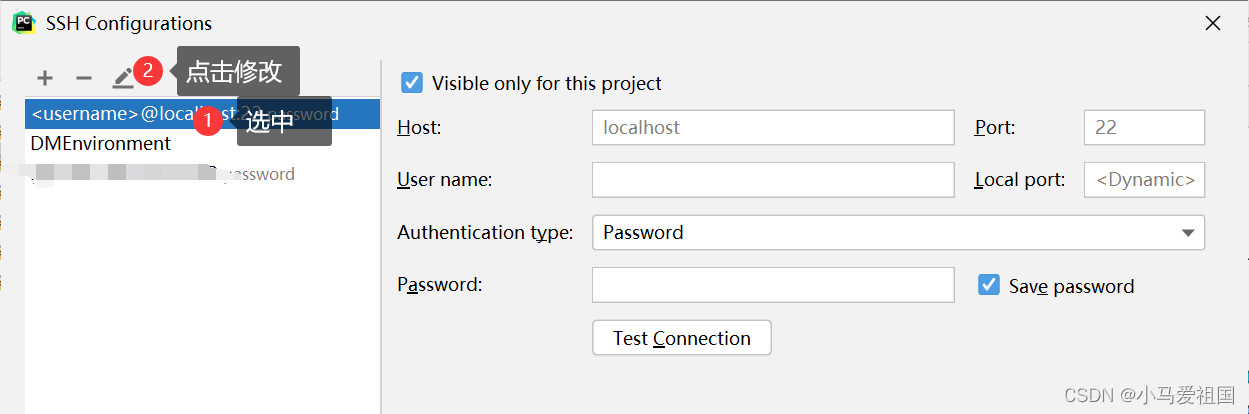The width and height of the screenshot is (1249, 414).
Task: Uncheck the Save password checkbox
Action: (989, 286)
